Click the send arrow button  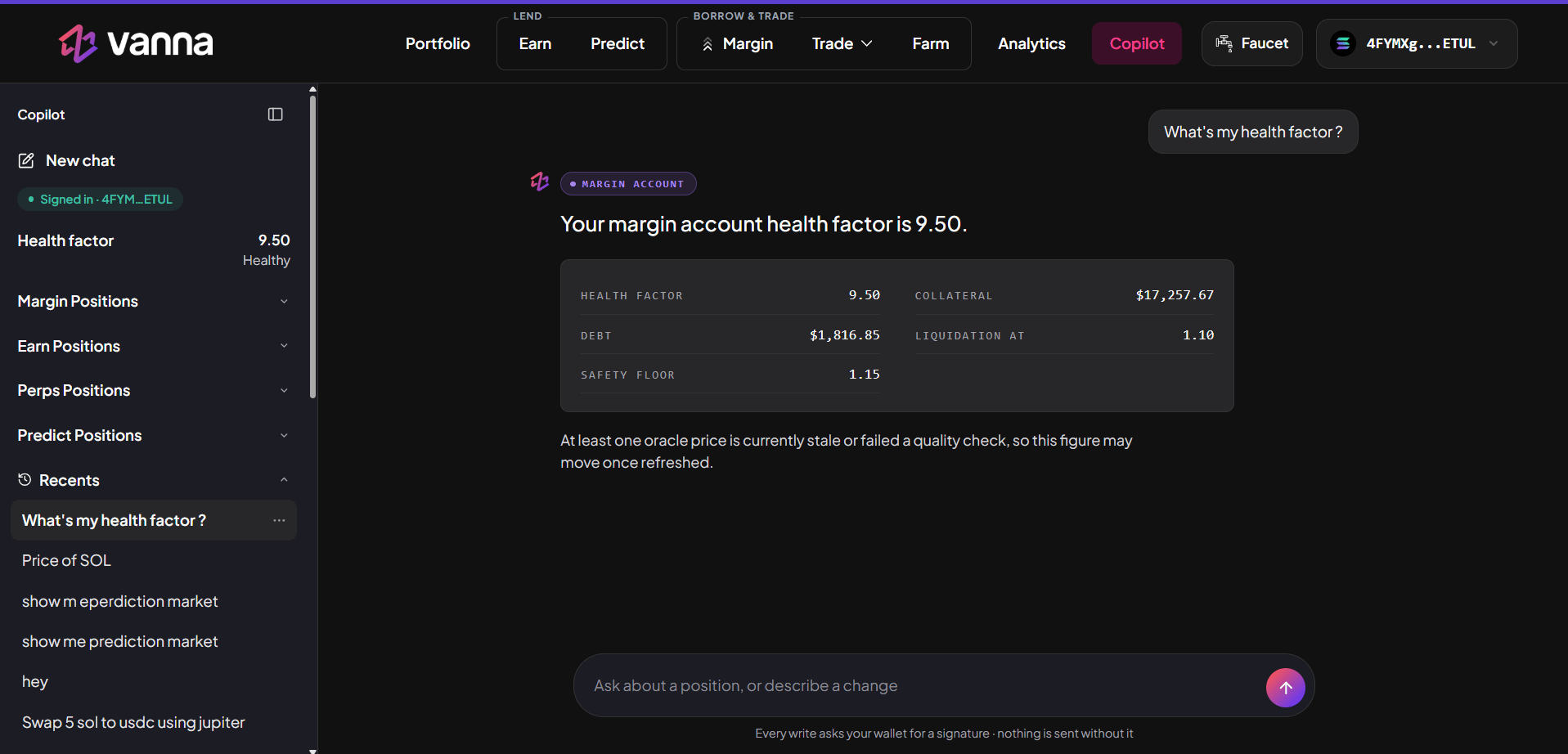pos(1286,688)
